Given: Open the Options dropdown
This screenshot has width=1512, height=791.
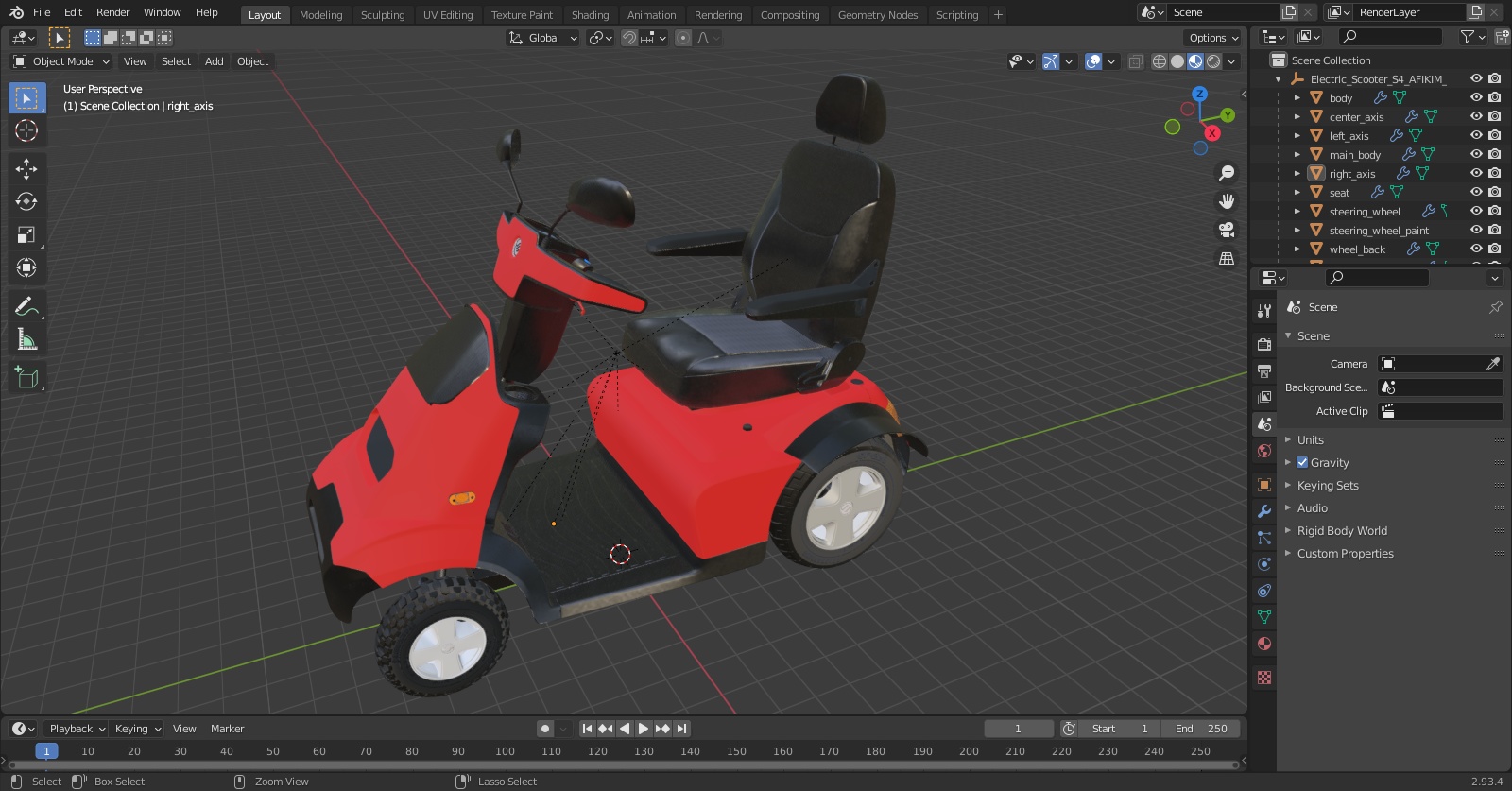Looking at the screenshot, I should click(x=1213, y=38).
